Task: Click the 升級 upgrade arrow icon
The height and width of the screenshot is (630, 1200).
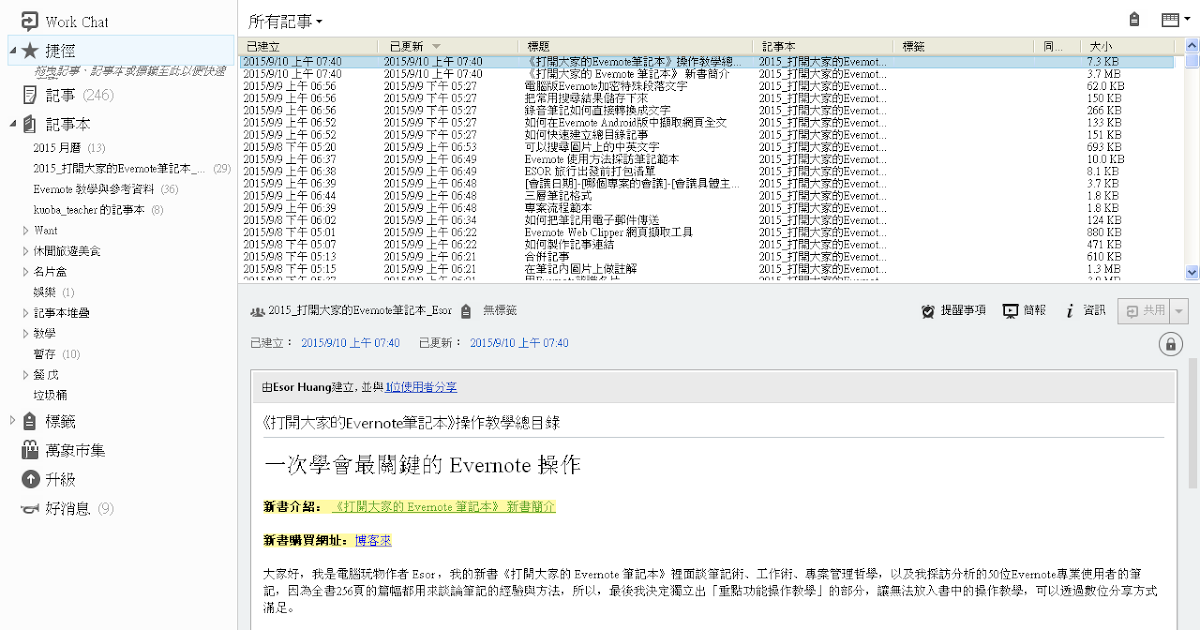Action: (29, 479)
